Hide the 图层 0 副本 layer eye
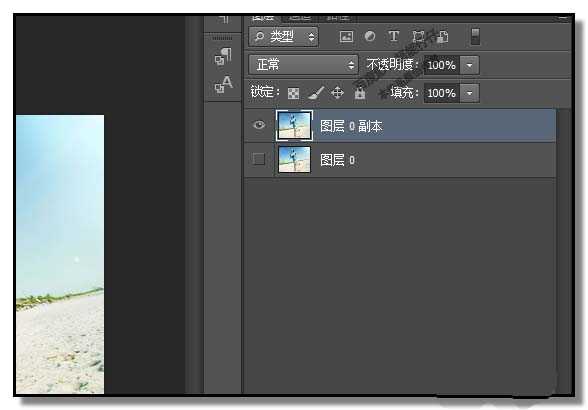Screen dimensions: 588x410 [259, 125]
